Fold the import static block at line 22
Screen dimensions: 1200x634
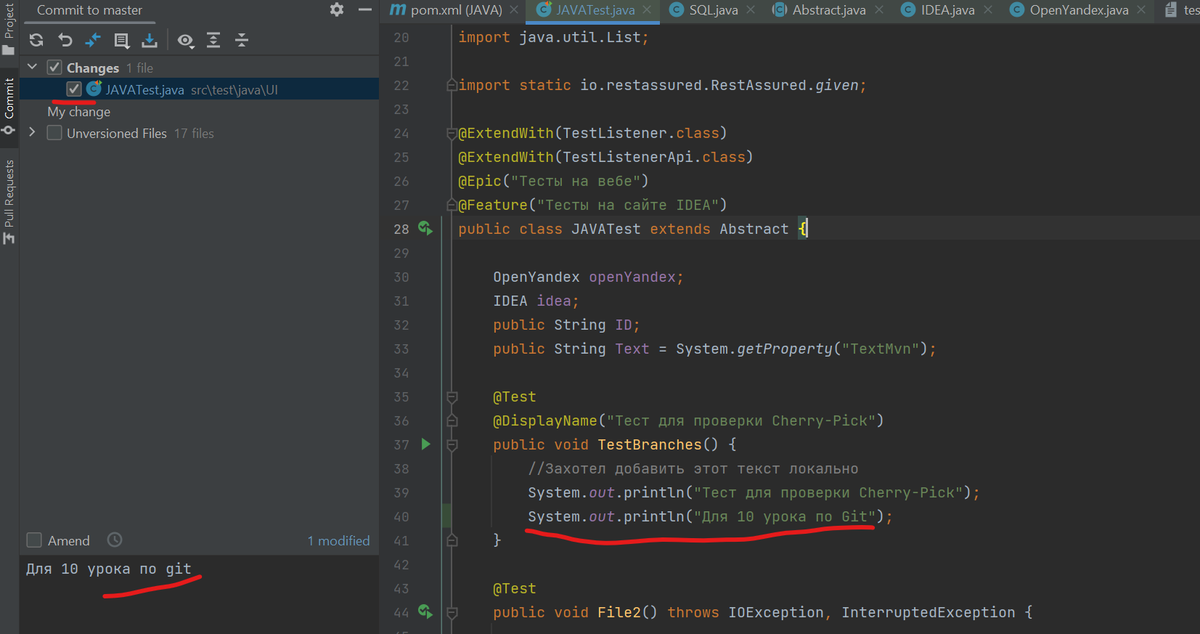pyautogui.click(x=452, y=85)
